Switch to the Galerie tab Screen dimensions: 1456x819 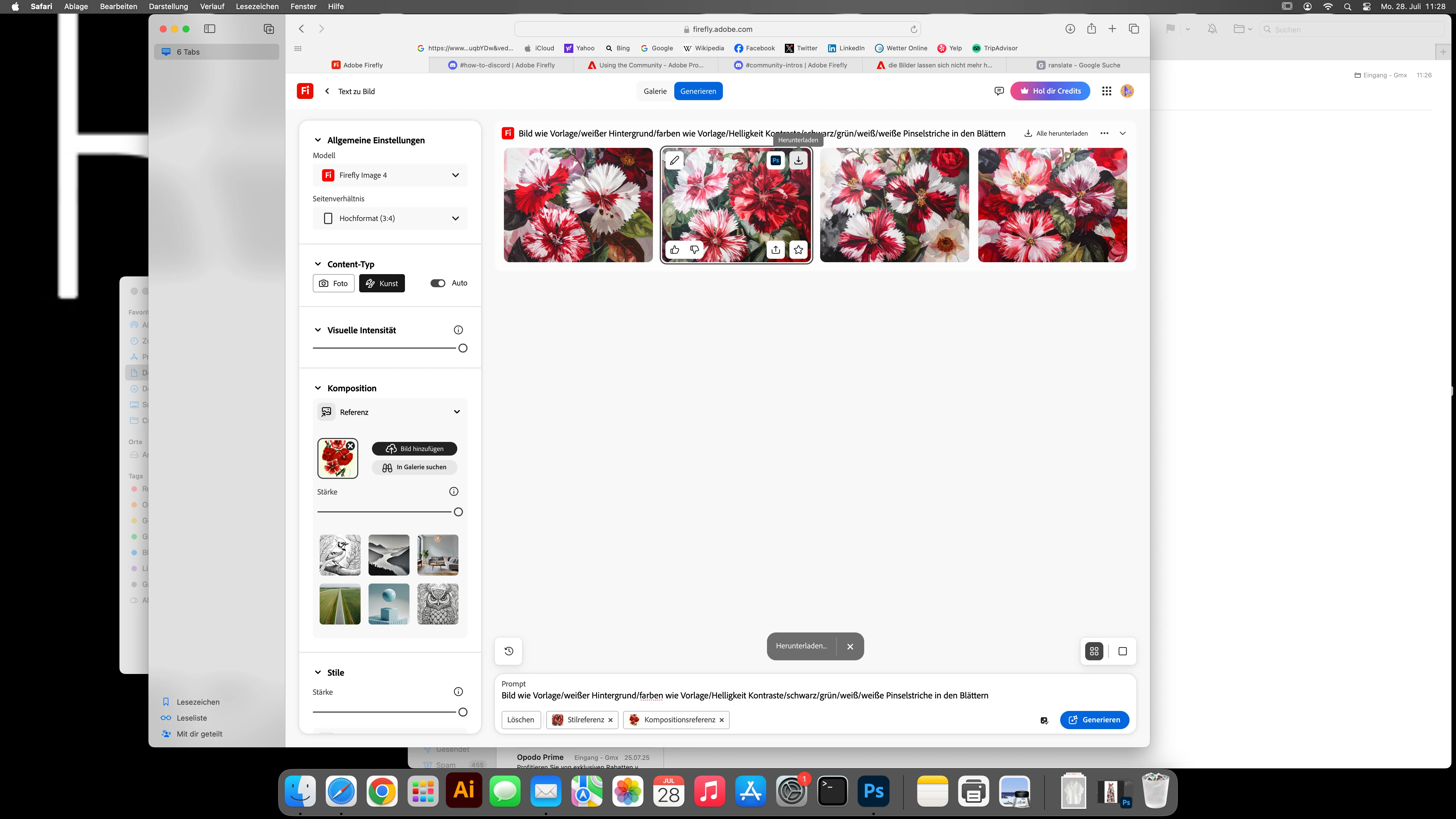pyautogui.click(x=655, y=91)
